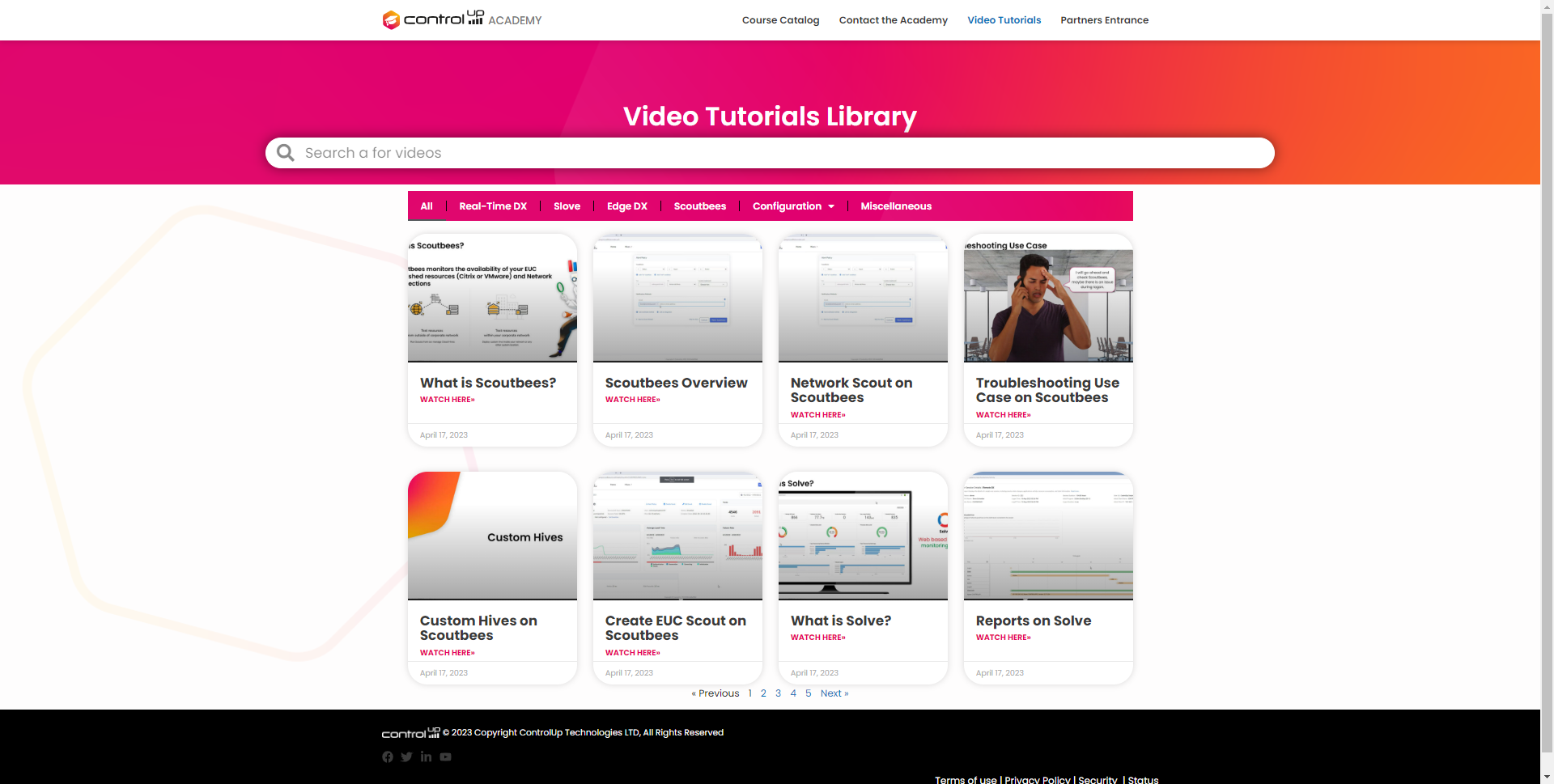Image resolution: width=1554 pixels, height=784 pixels.
Task: Click Watch Here under Scoutbees Overview
Action: [x=633, y=400]
